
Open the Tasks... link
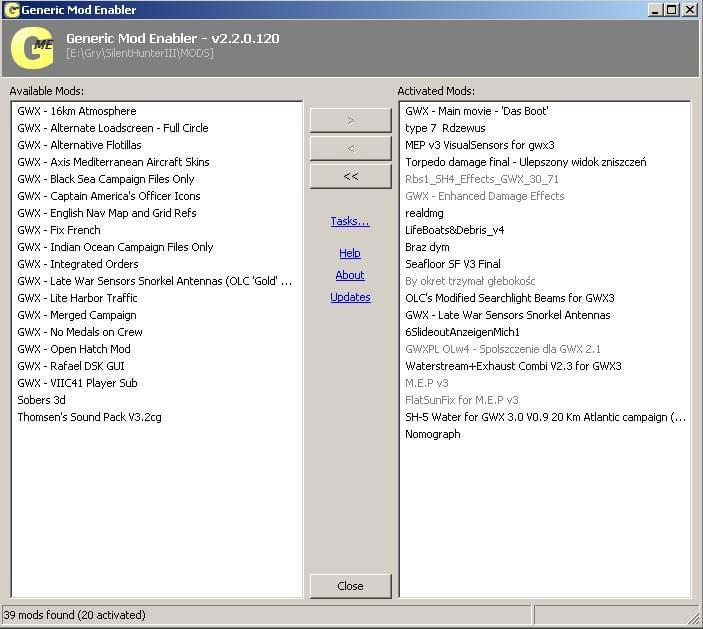click(x=350, y=221)
